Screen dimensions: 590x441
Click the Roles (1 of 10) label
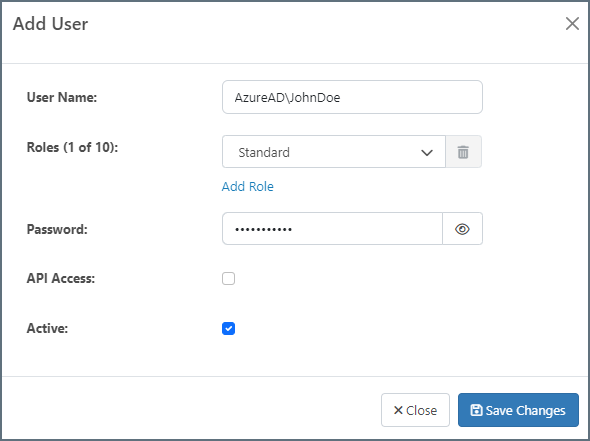coord(72,147)
